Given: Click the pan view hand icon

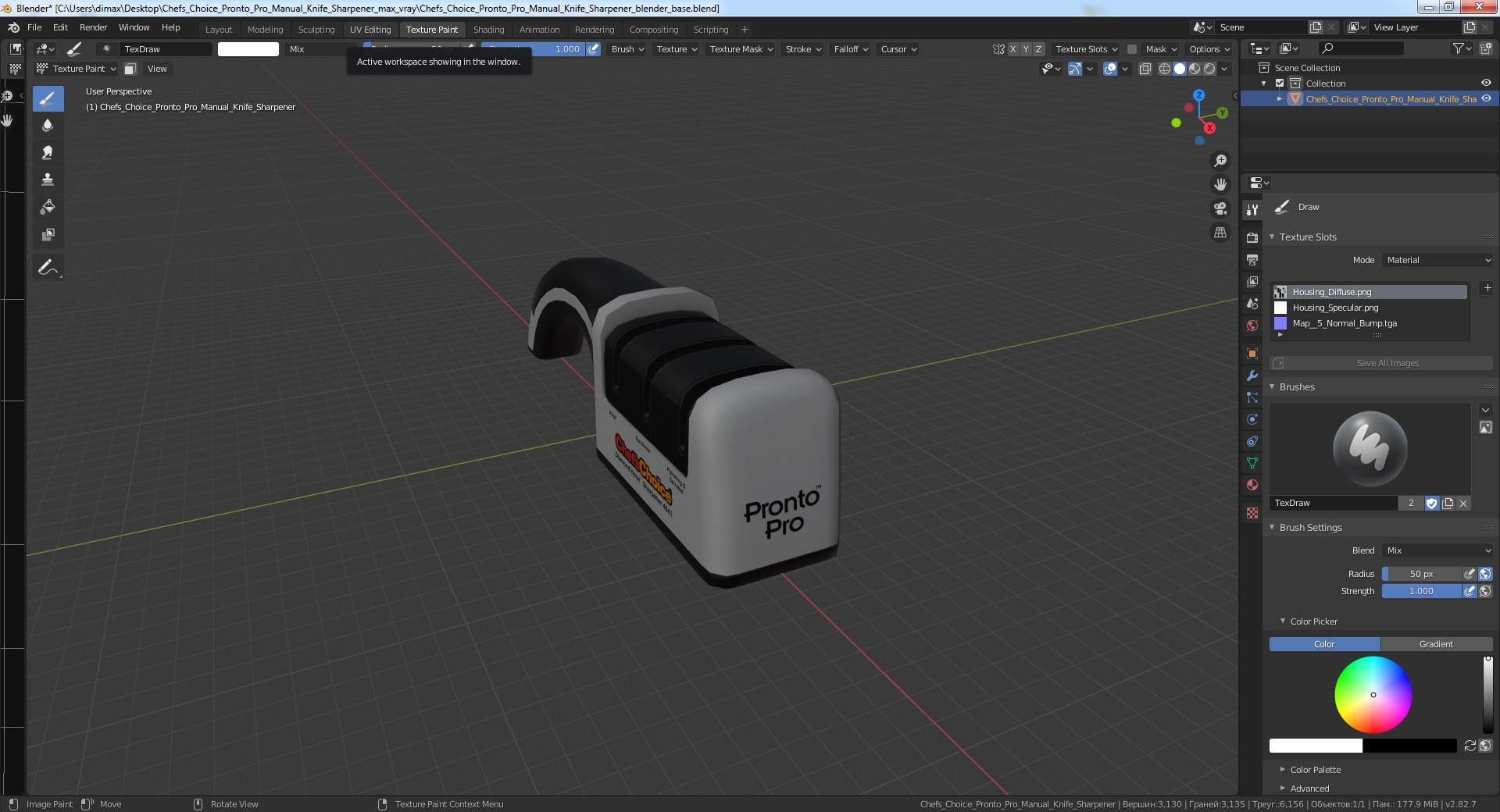Looking at the screenshot, I should [x=1220, y=185].
